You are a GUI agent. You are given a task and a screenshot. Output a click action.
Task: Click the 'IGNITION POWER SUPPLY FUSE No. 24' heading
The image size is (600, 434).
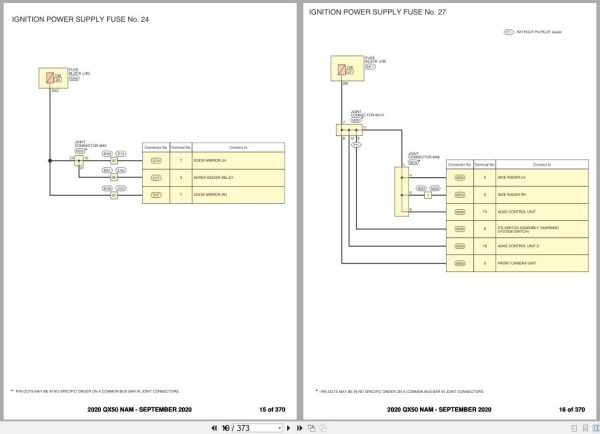point(80,20)
